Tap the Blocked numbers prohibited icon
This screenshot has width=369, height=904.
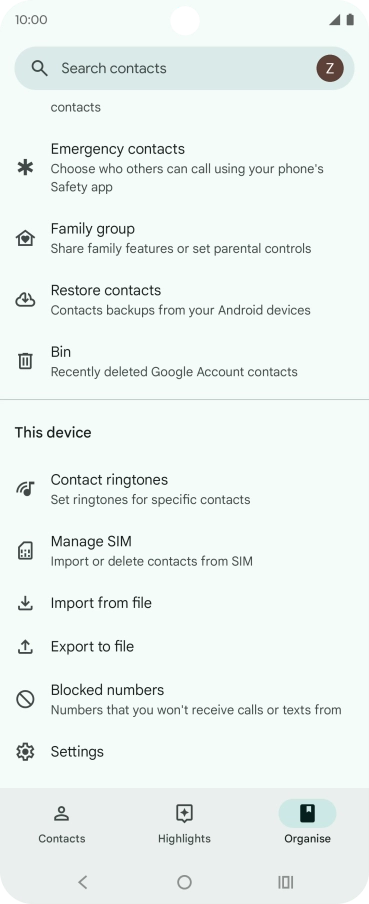click(x=25, y=699)
